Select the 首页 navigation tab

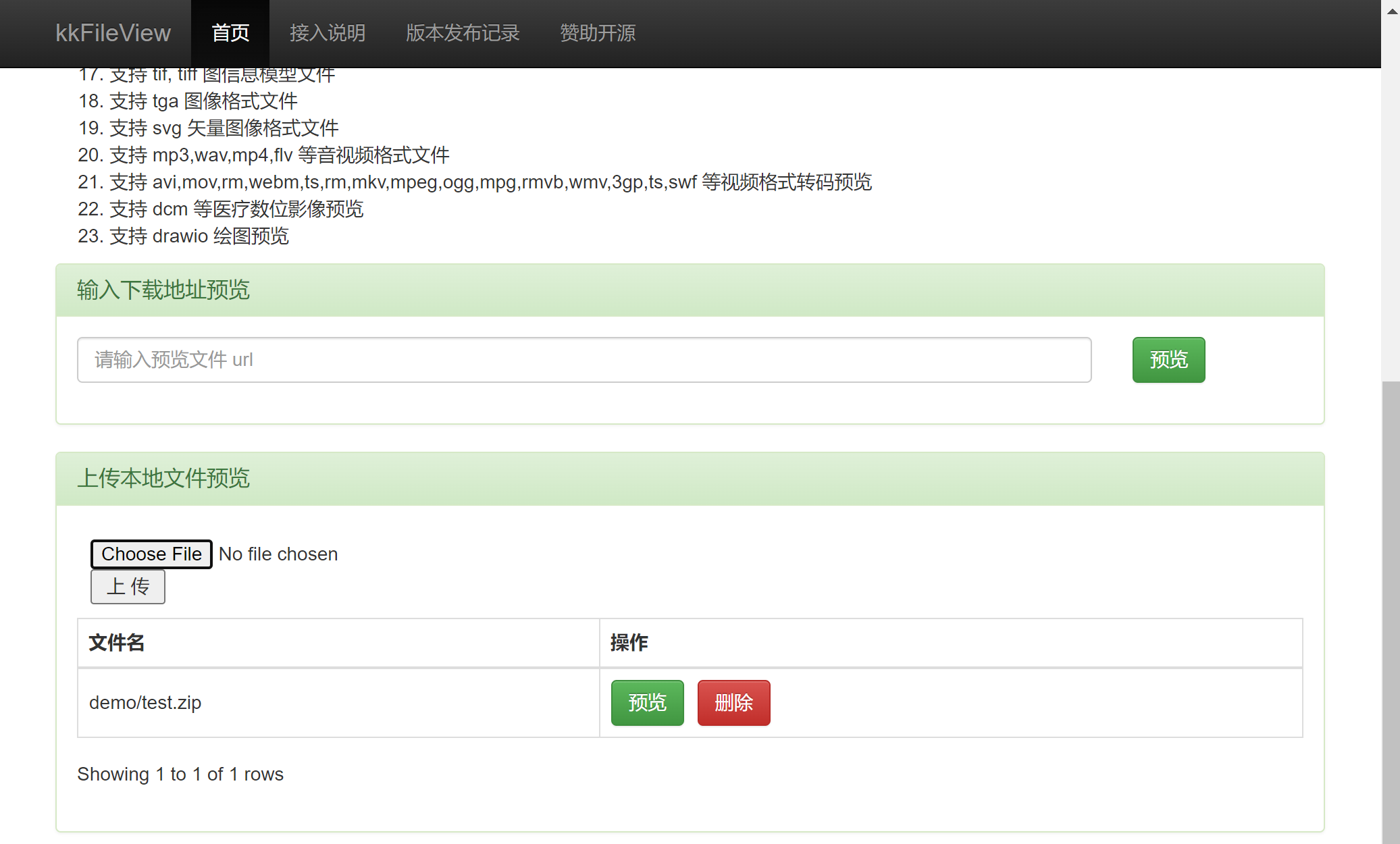coord(230,33)
